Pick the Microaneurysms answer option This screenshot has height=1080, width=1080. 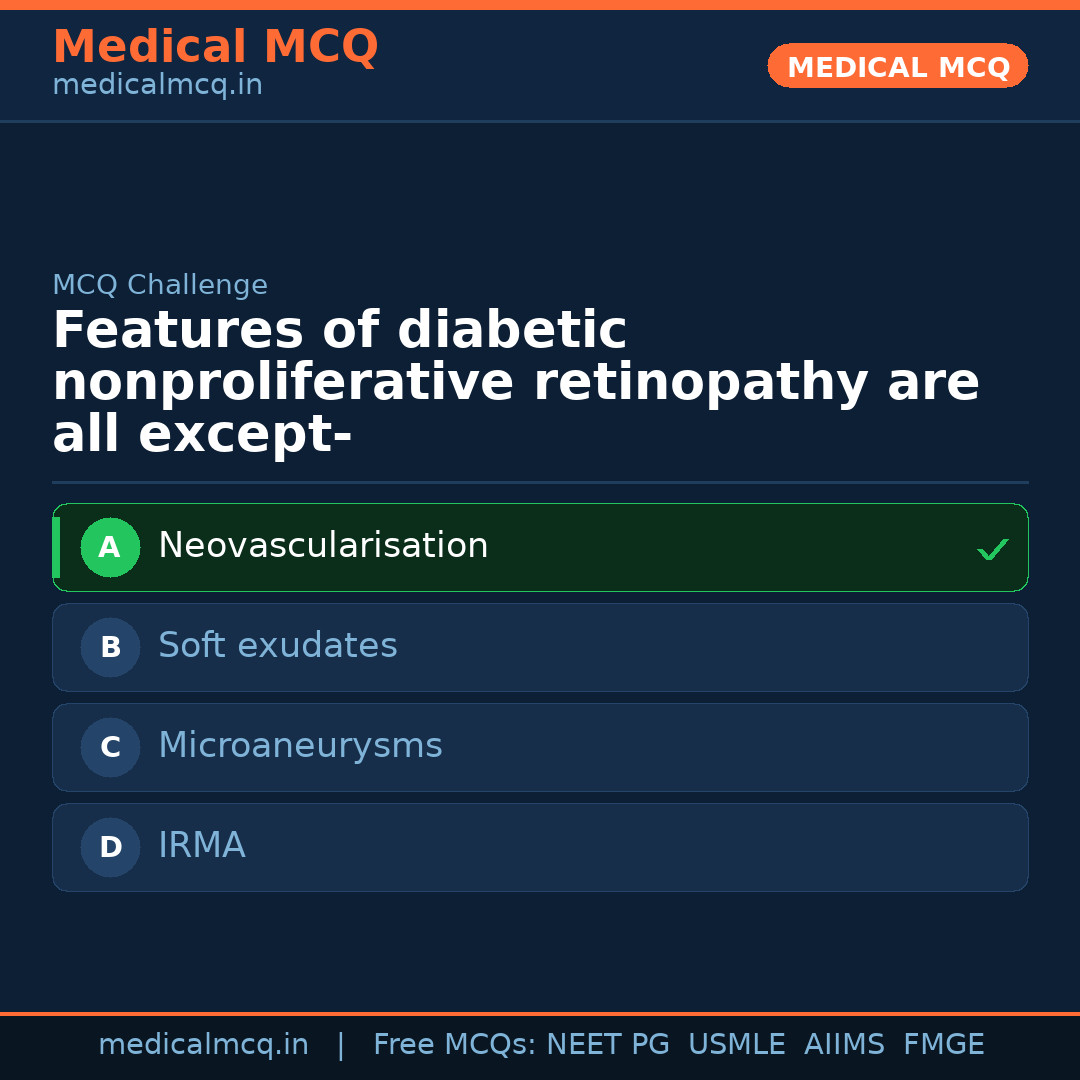[300, 746]
